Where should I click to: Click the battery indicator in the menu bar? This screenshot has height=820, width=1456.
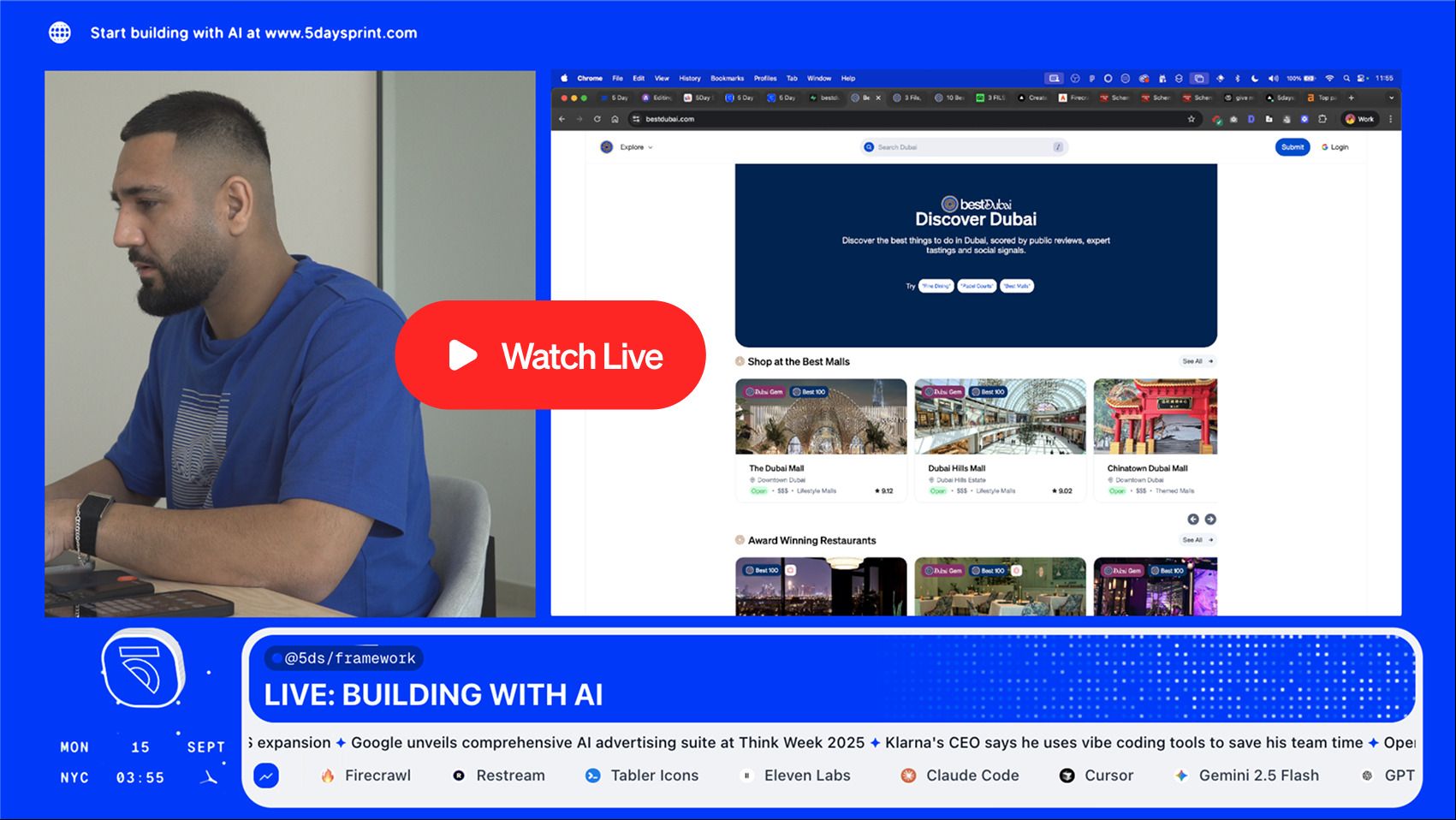(x=1301, y=78)
